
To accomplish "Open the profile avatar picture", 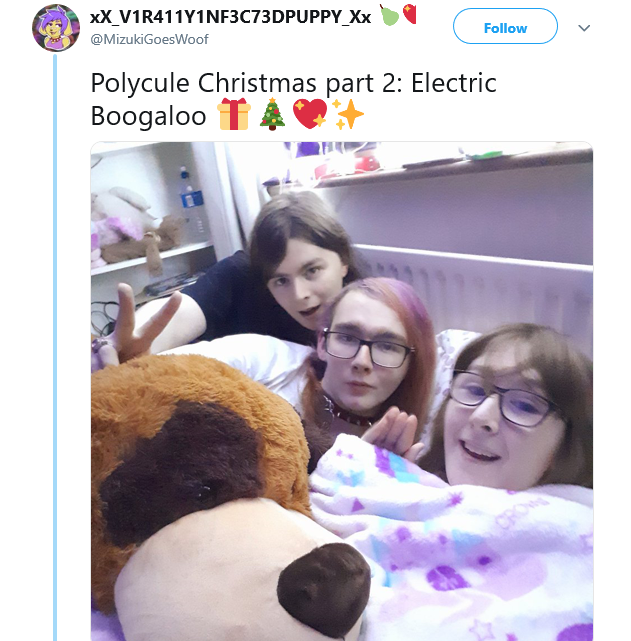I will [x=56, y=28].
